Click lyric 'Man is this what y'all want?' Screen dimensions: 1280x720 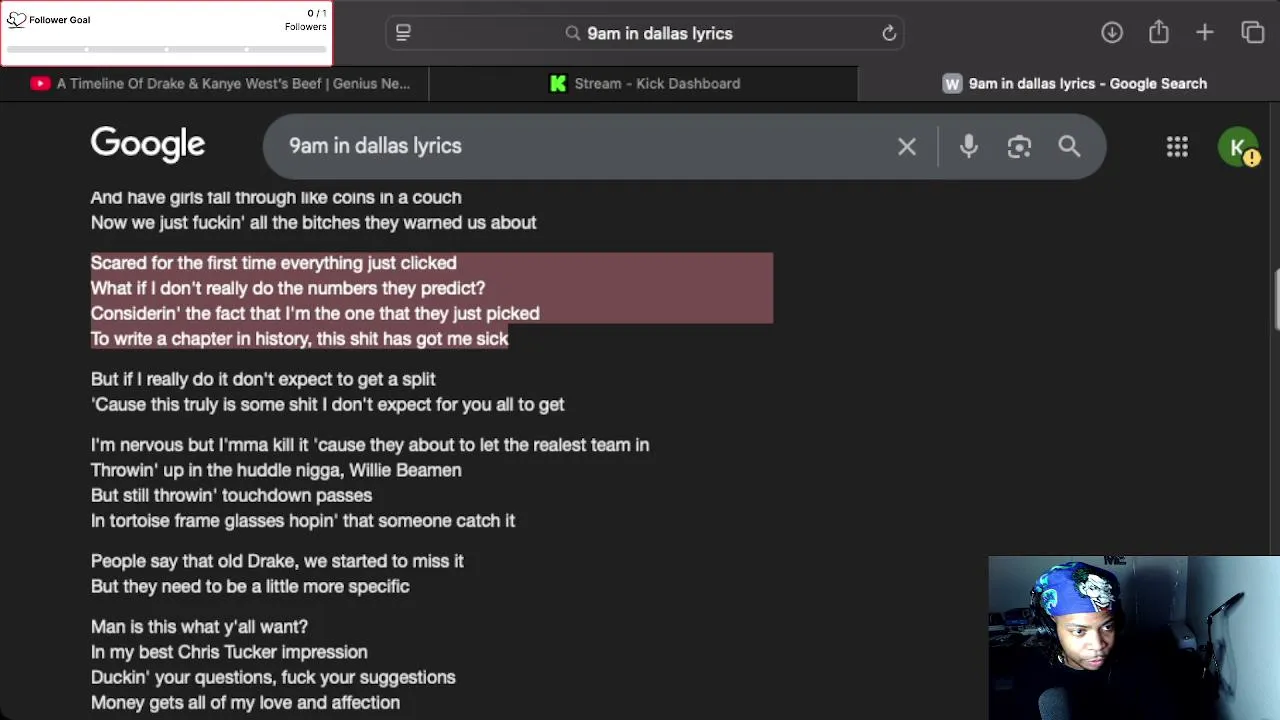(199, 627)
